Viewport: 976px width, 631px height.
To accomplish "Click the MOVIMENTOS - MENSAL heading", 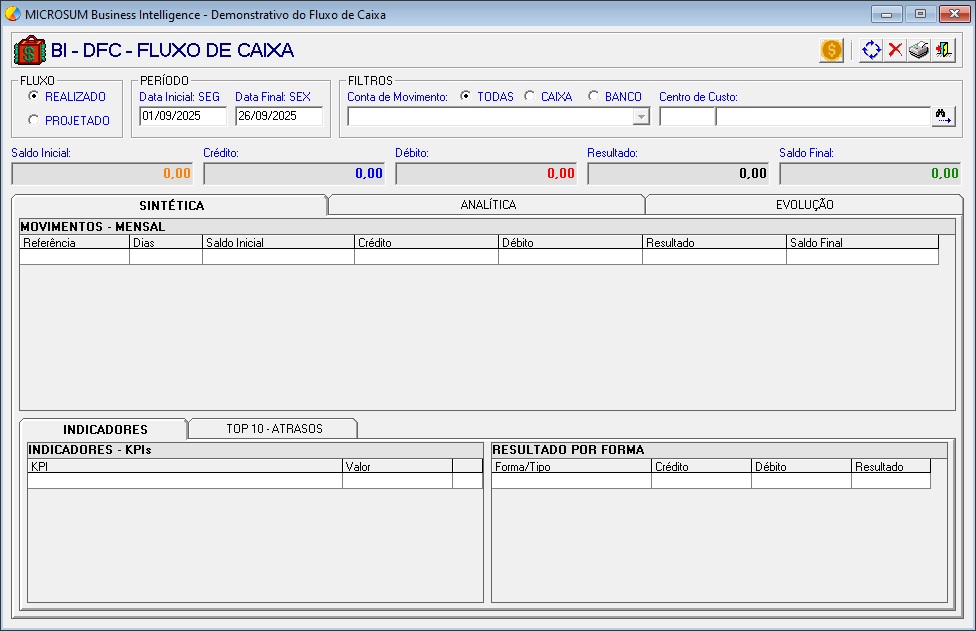I will tap(93, 227).
